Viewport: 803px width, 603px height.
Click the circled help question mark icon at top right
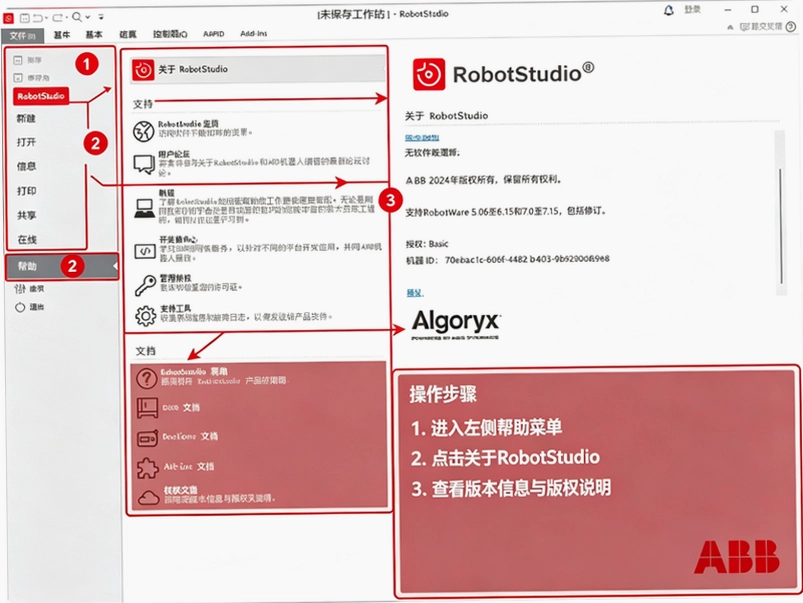click(791, 27)
